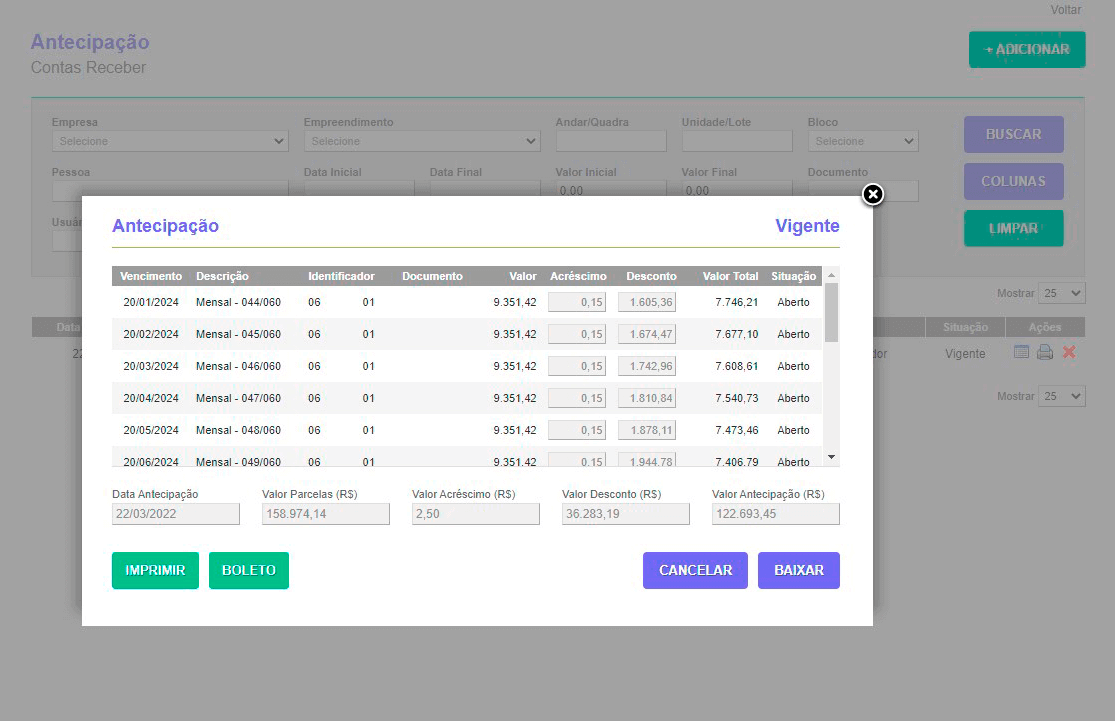Viewport: 1115px width, 721px height.
Task: Open the Bloco dropdown
Action: click(862, 141)
